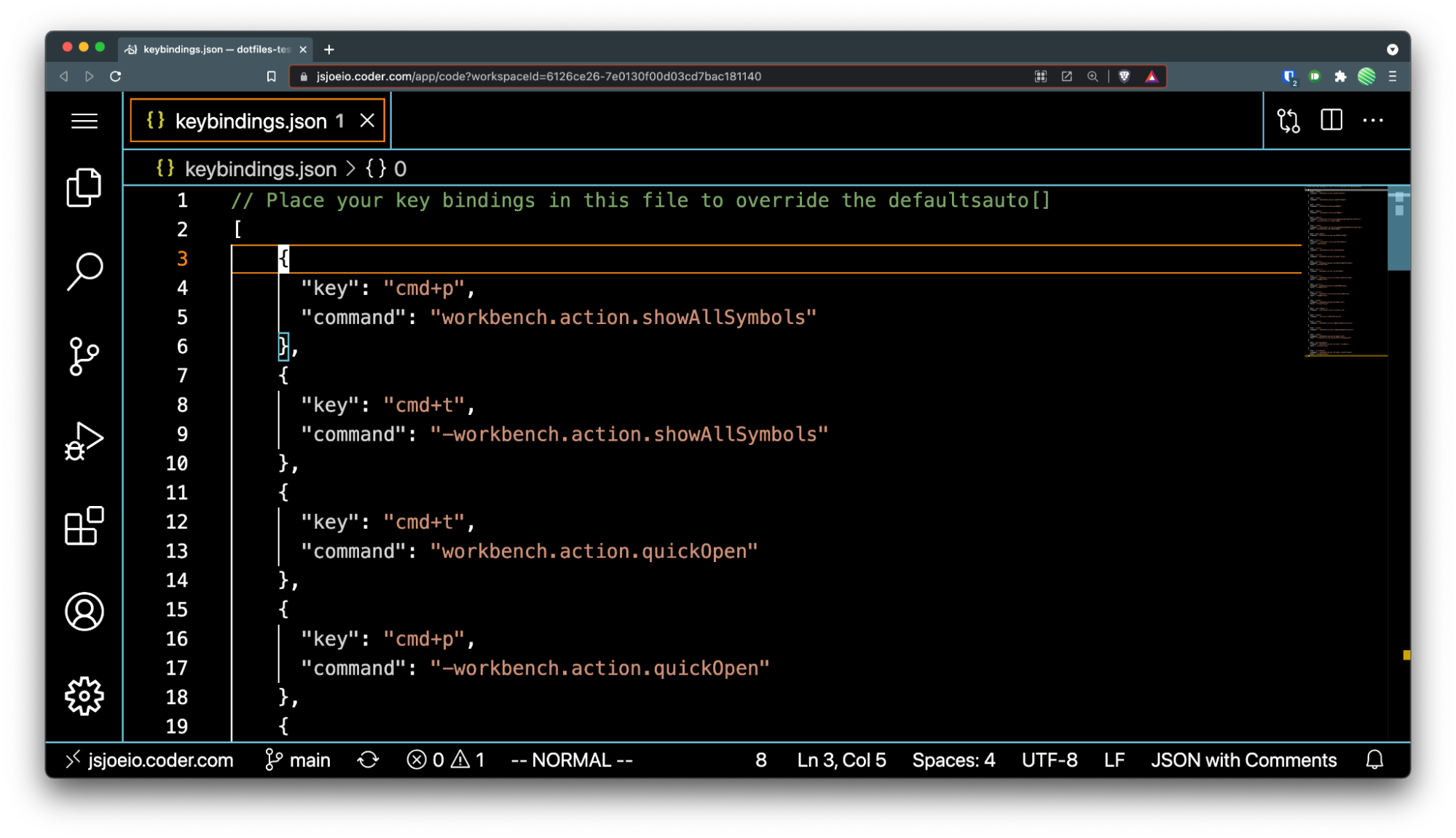The width and height of the screenshot is (1456, 838).
Task: Open the hamburger application menu
Action: 83,120
